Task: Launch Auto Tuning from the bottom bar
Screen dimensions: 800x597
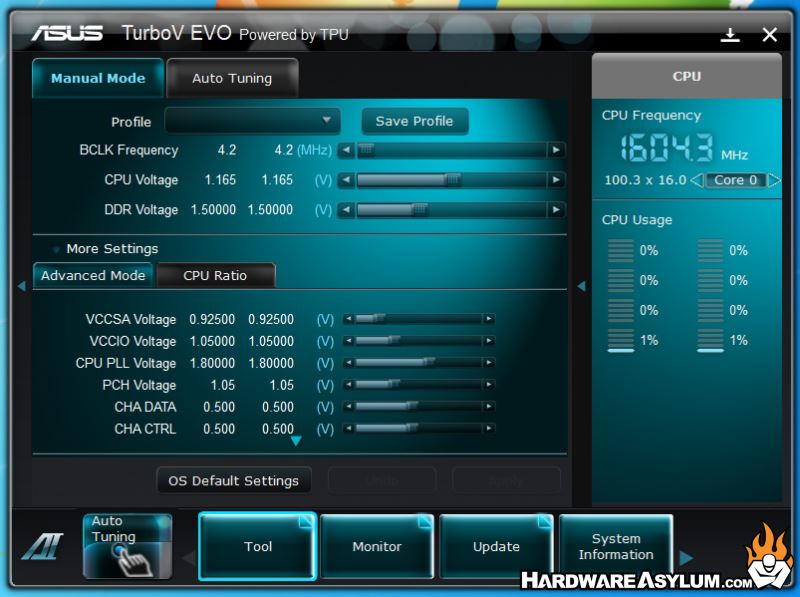Action: coord(128,546)
